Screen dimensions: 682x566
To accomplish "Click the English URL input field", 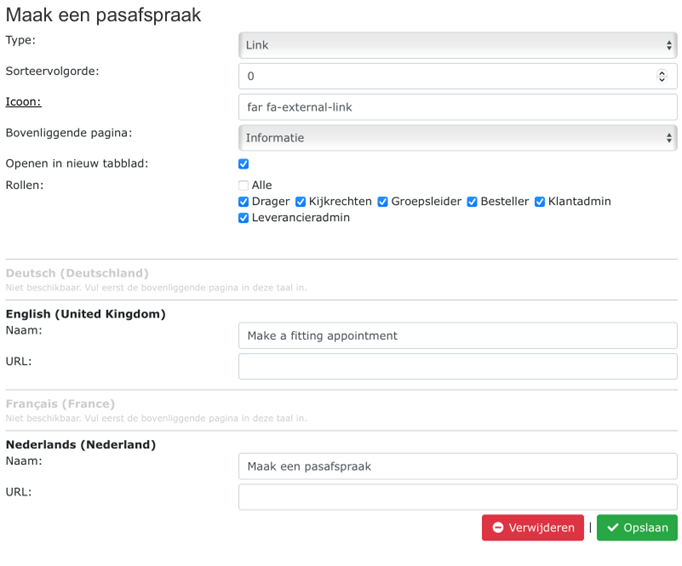I will coord(457,366).
